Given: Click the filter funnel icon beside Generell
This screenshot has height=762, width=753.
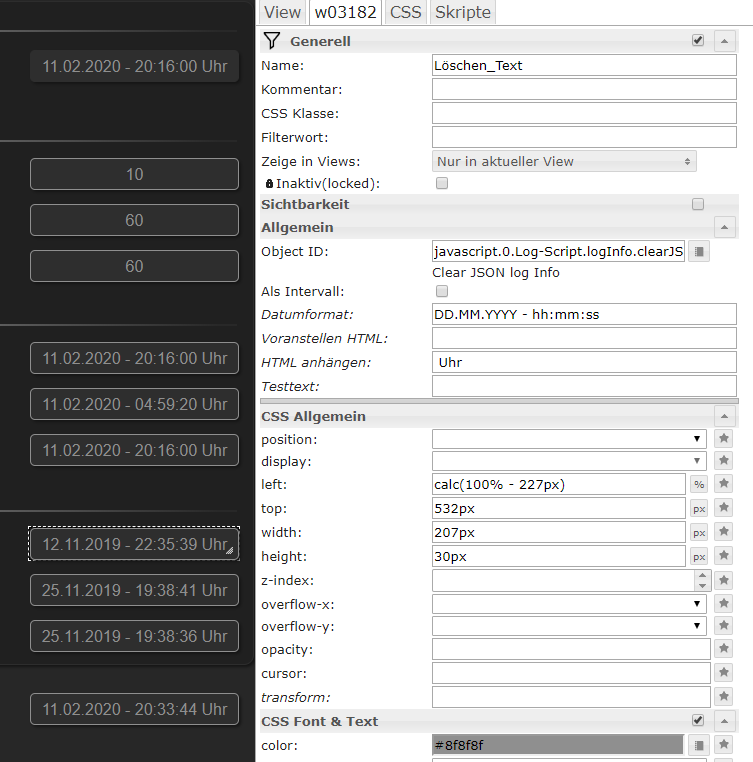Looking at the screenshot, I should [272, 41].
